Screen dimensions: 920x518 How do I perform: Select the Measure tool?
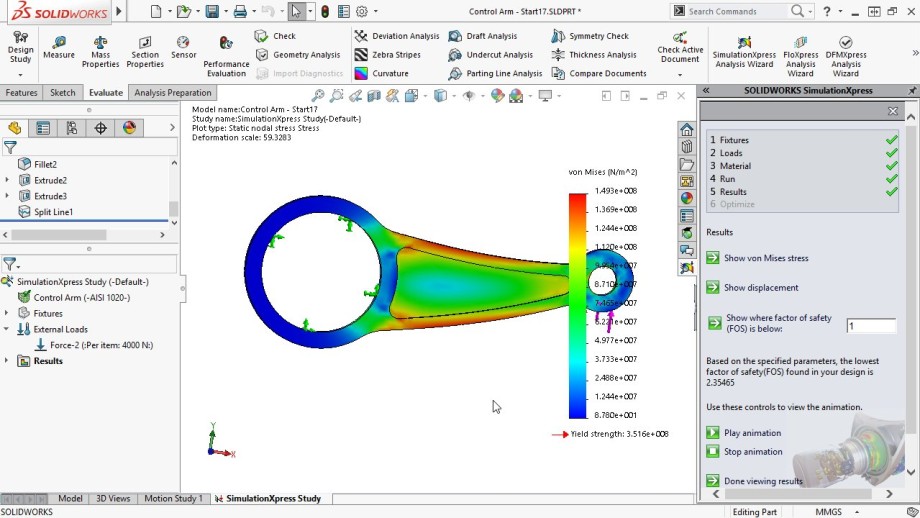(59, 48)
